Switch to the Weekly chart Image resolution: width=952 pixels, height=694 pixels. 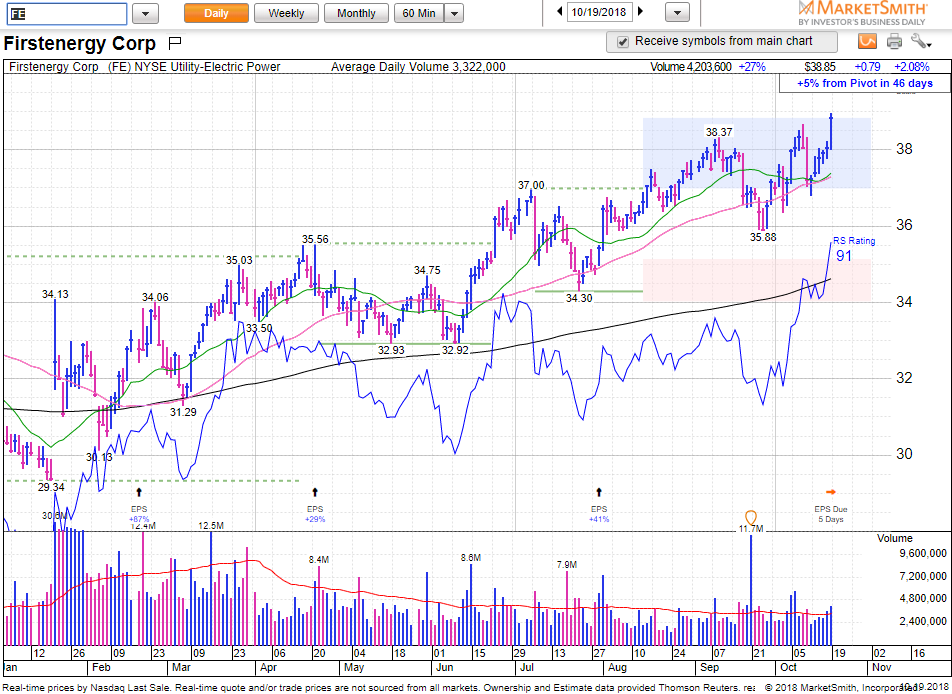286,13
